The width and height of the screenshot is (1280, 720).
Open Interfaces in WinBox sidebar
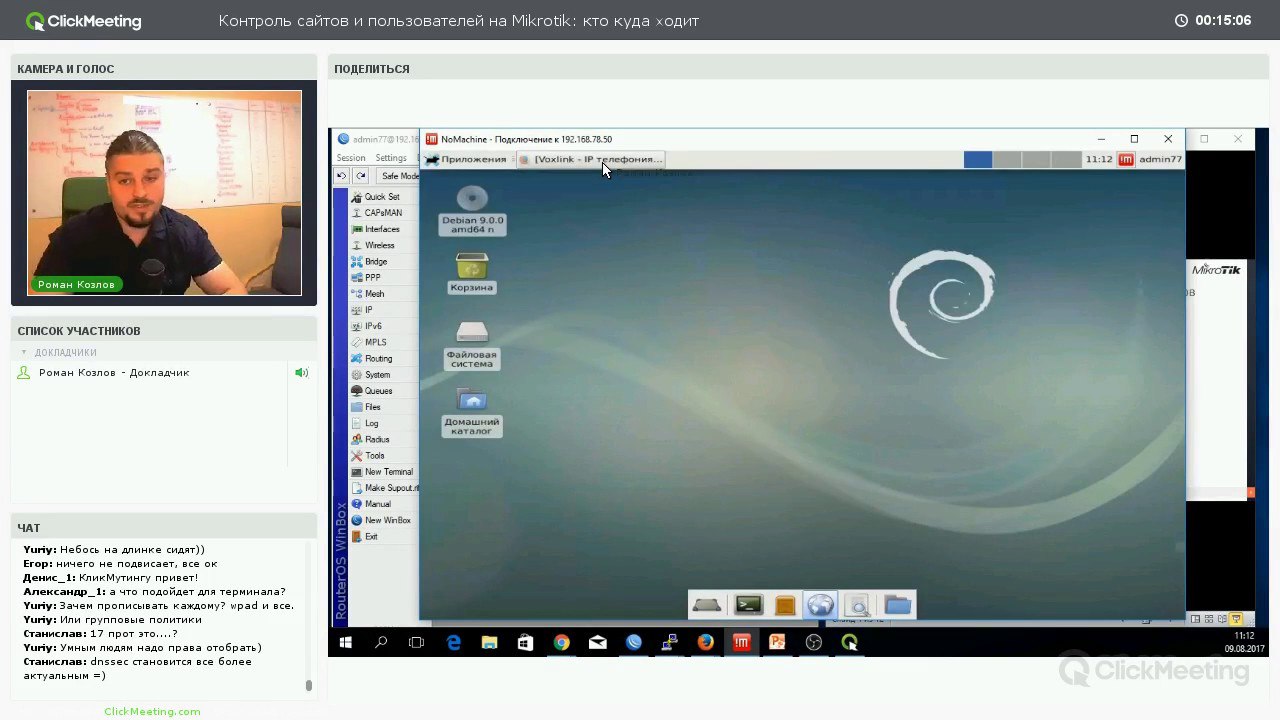[376, 229]
